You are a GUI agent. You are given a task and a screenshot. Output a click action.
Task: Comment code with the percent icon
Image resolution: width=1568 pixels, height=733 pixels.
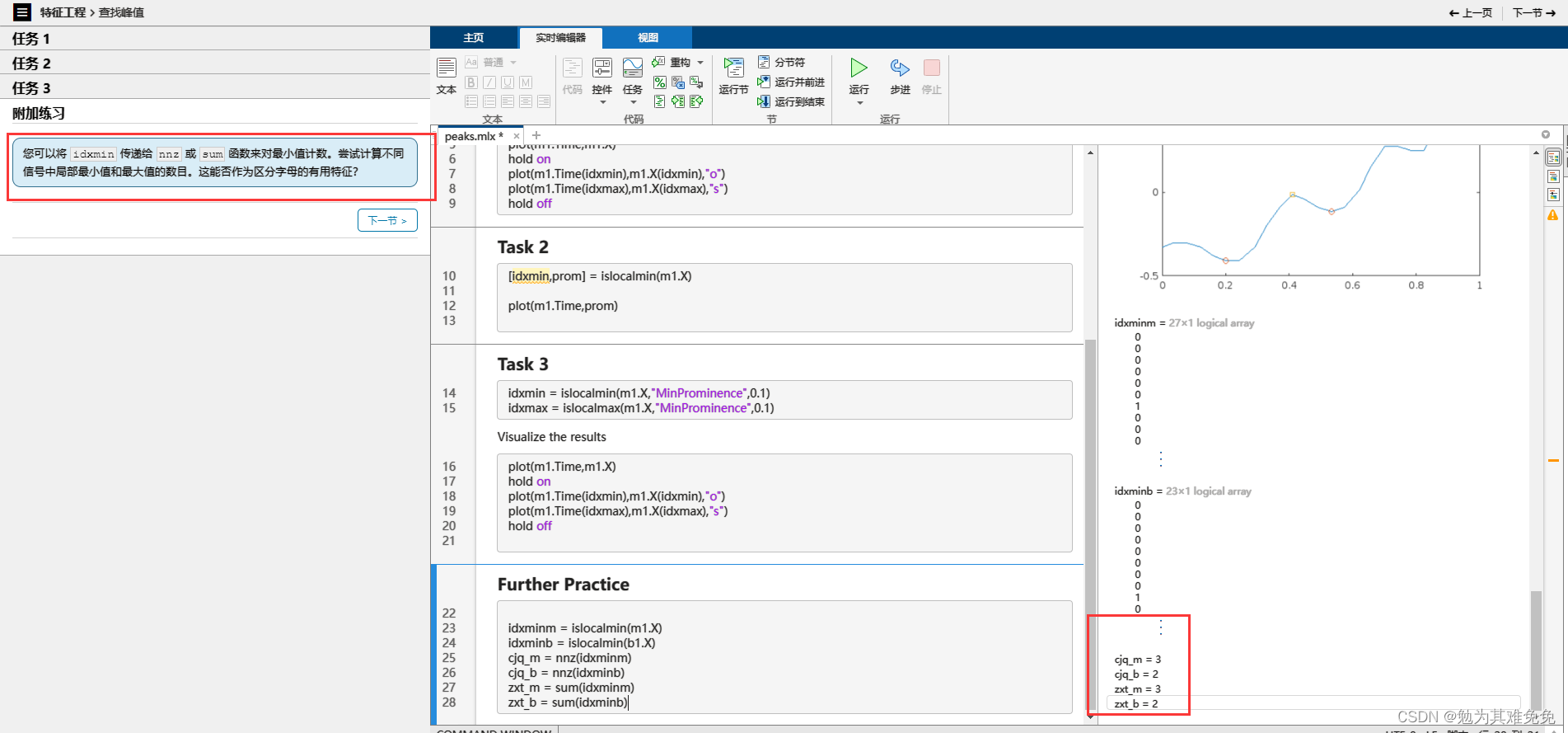tap(659, 82)
